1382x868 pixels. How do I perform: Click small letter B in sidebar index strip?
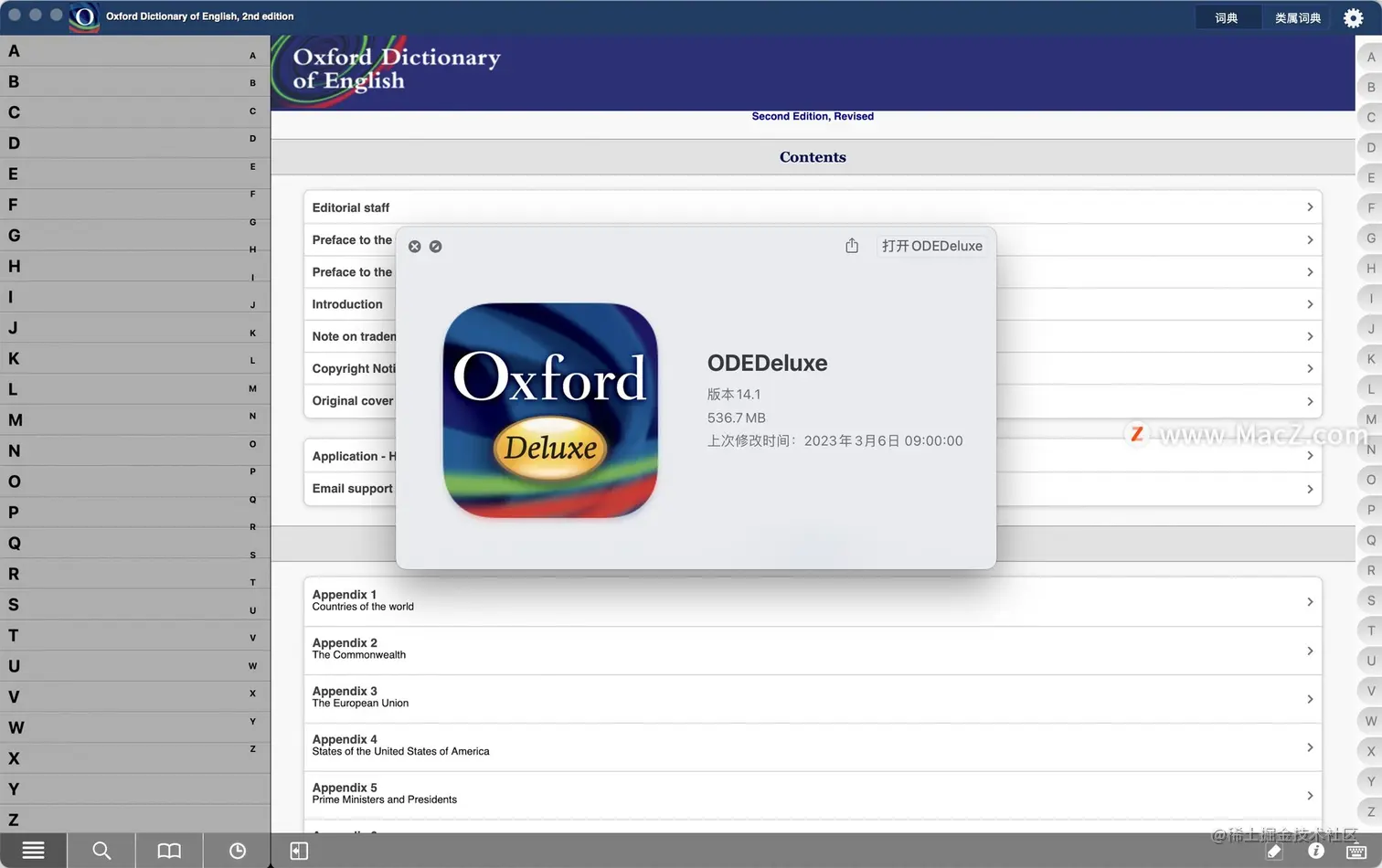(x=253, y=83)
